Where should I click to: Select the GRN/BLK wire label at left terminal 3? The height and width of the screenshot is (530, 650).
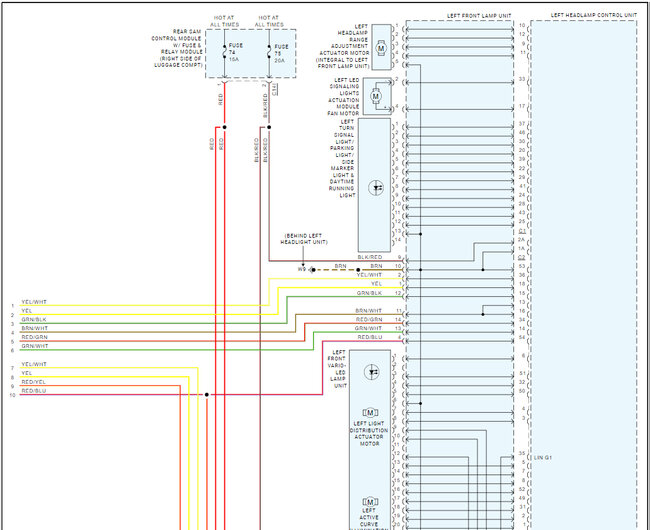(x=33, y=319)
